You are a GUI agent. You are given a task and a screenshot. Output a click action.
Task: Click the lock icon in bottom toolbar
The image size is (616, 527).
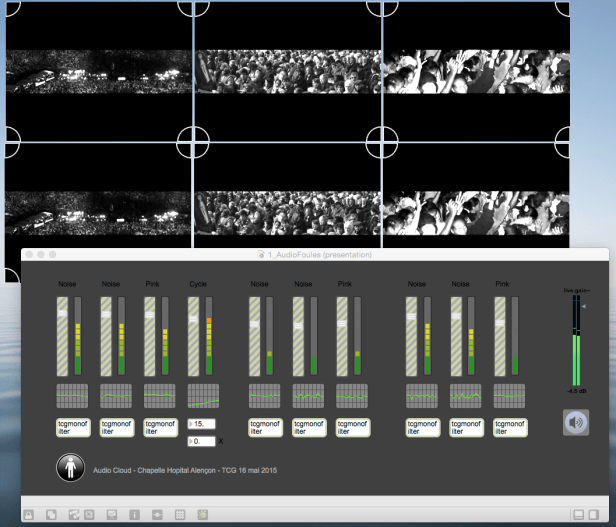coord(28,514)
